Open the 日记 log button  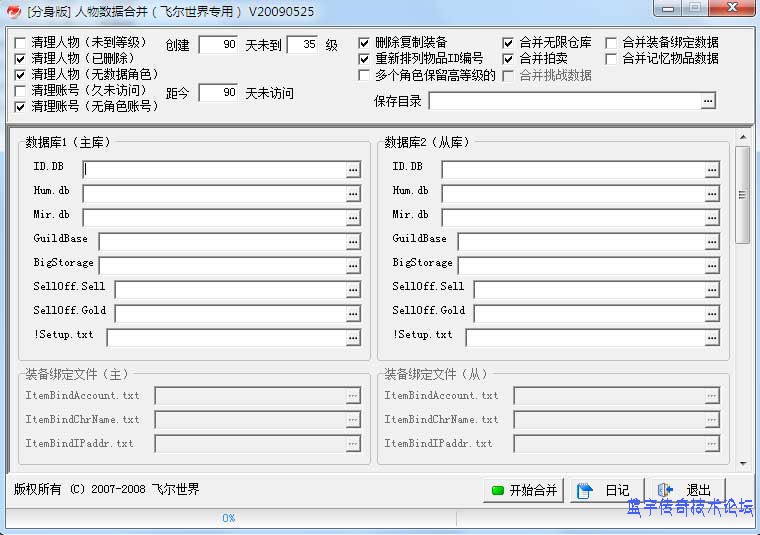point(606,490)
